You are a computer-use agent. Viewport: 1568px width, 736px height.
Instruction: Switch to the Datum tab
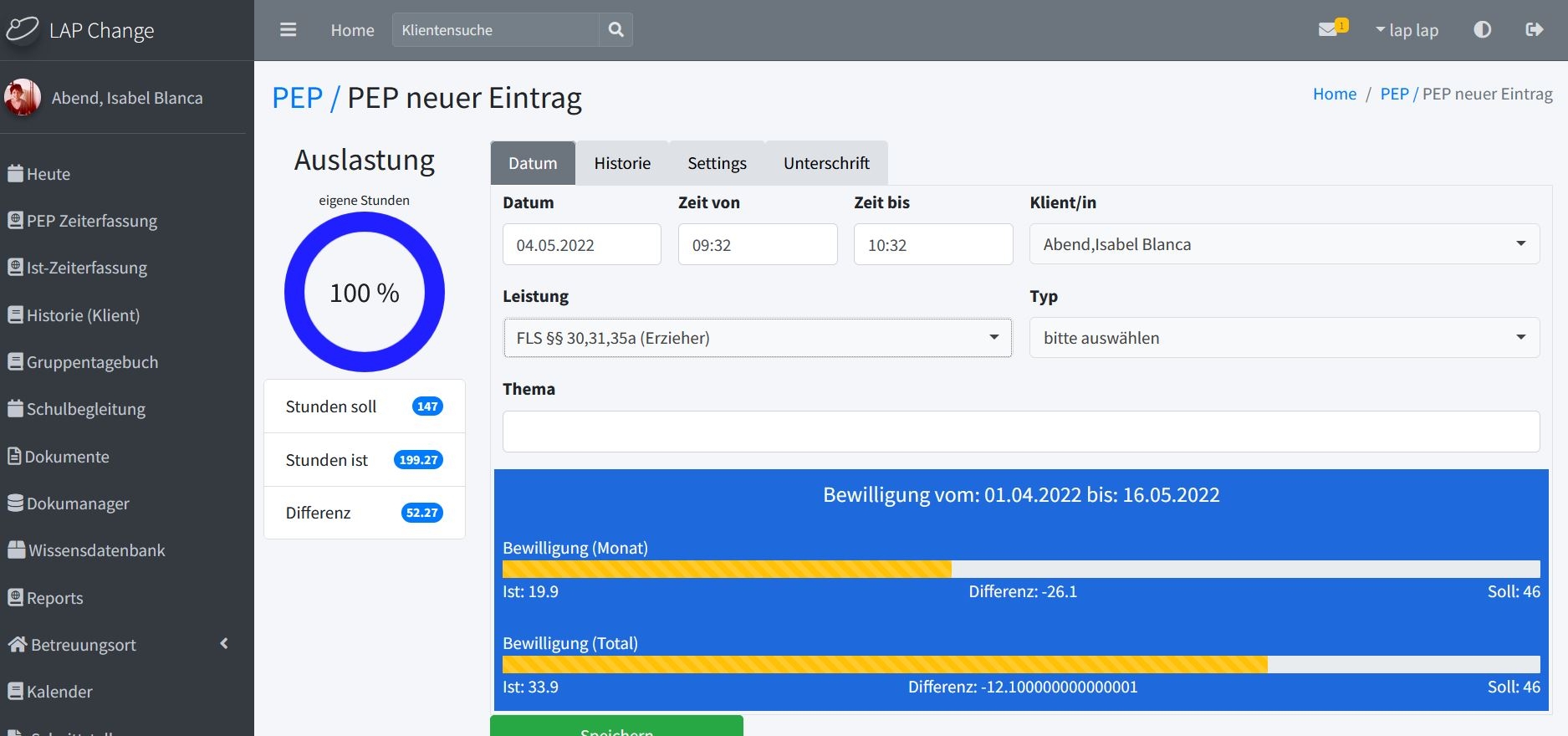coord(533,163)
